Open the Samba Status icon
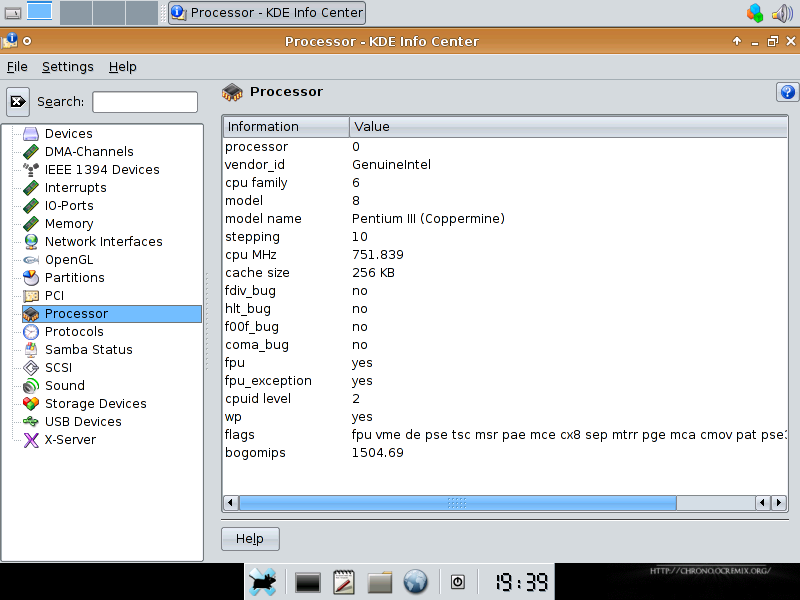 click(31, 349)
